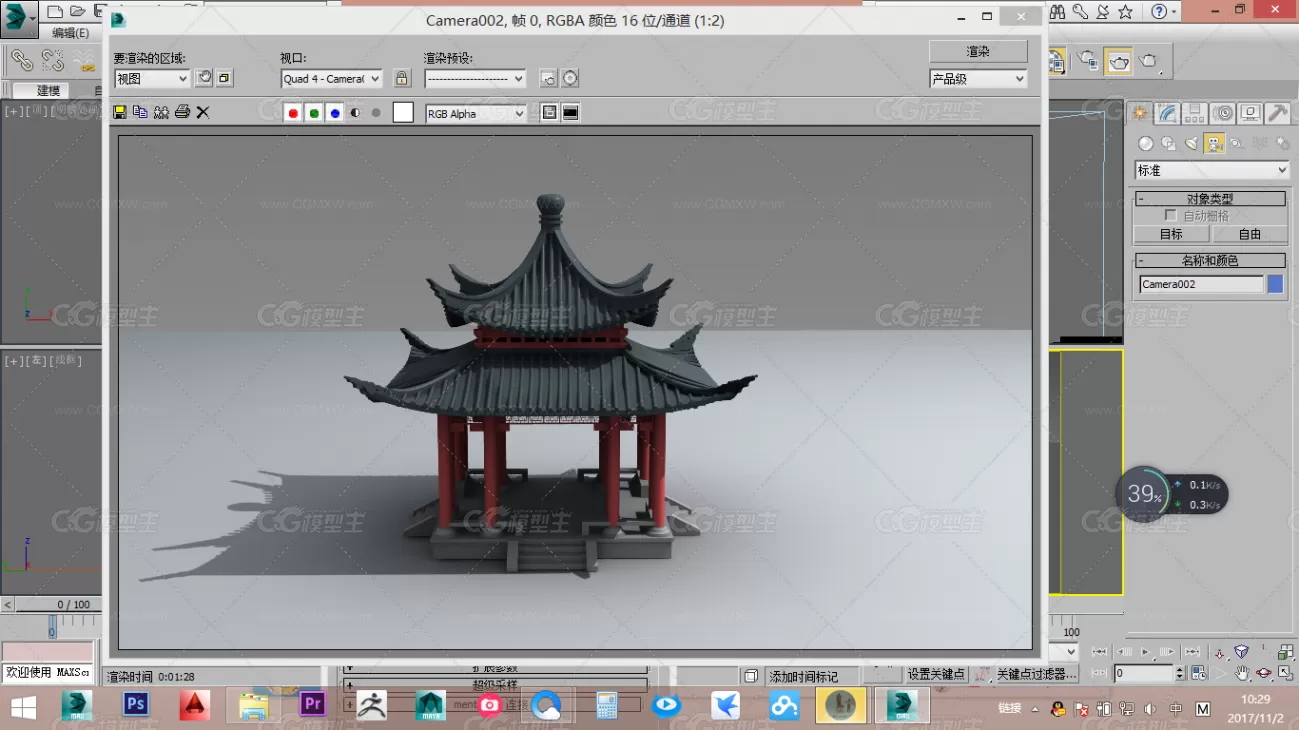
Task: Open the 编辑(E) menu
Action: (70, 33)
